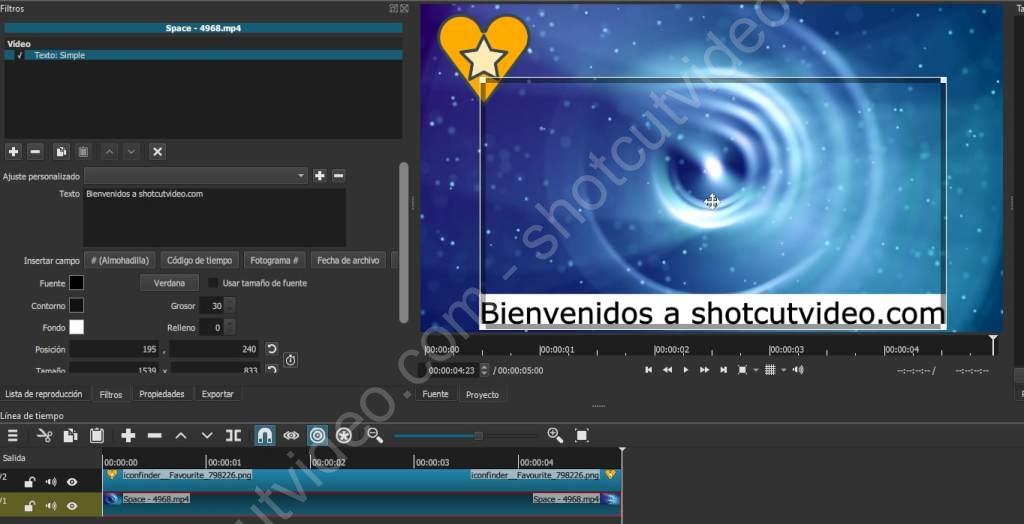Insert Fecha de archivo field
The image size is (1024, 524).
tap(348, 260)
